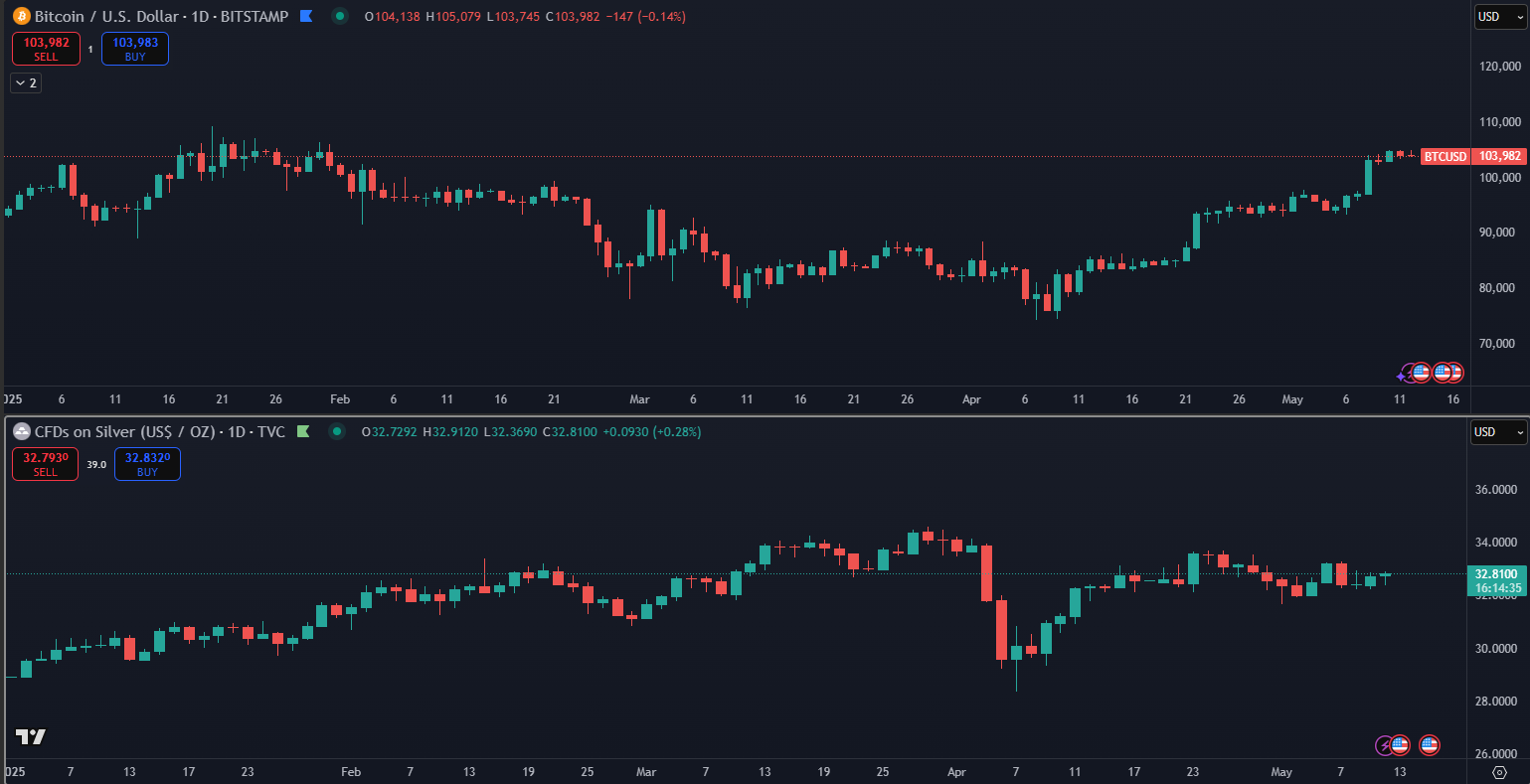Image resolution: width=1530 pixels, height=784 pixels.
Task: Open the USD currency dropdown on Bitcoin chart
Action: pyautogui.click(x=1500, y=17)
